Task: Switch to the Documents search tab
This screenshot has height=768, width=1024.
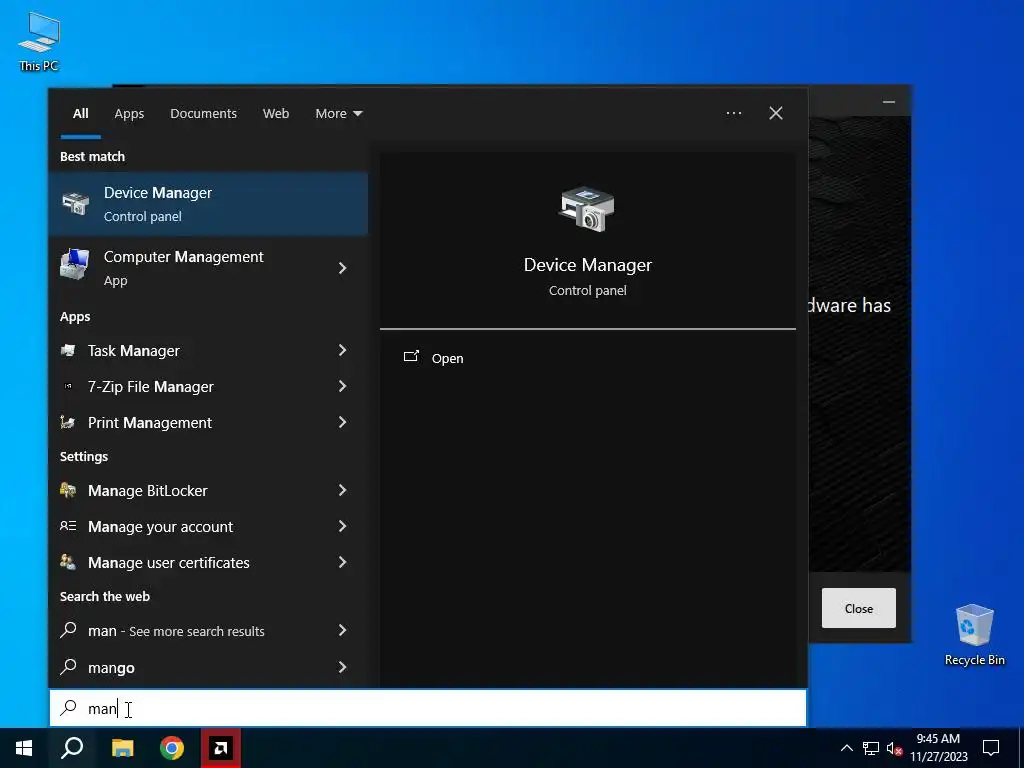Action: pyautogui.click(x=203, y=114)
